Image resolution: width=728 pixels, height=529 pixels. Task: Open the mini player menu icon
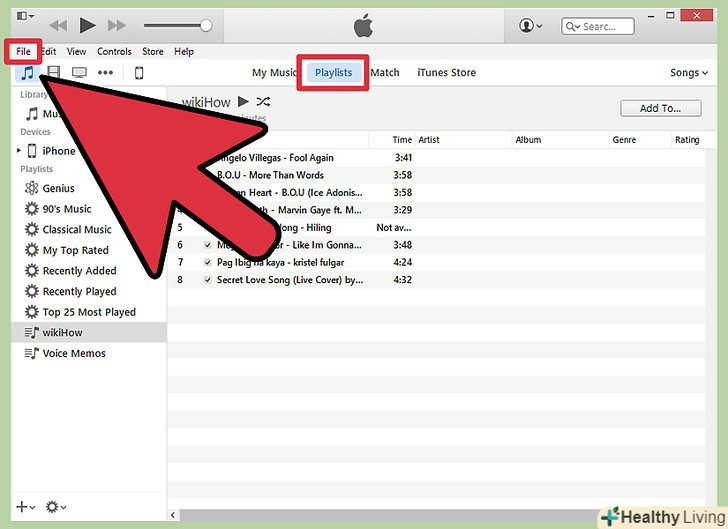(x=25, y=16)
